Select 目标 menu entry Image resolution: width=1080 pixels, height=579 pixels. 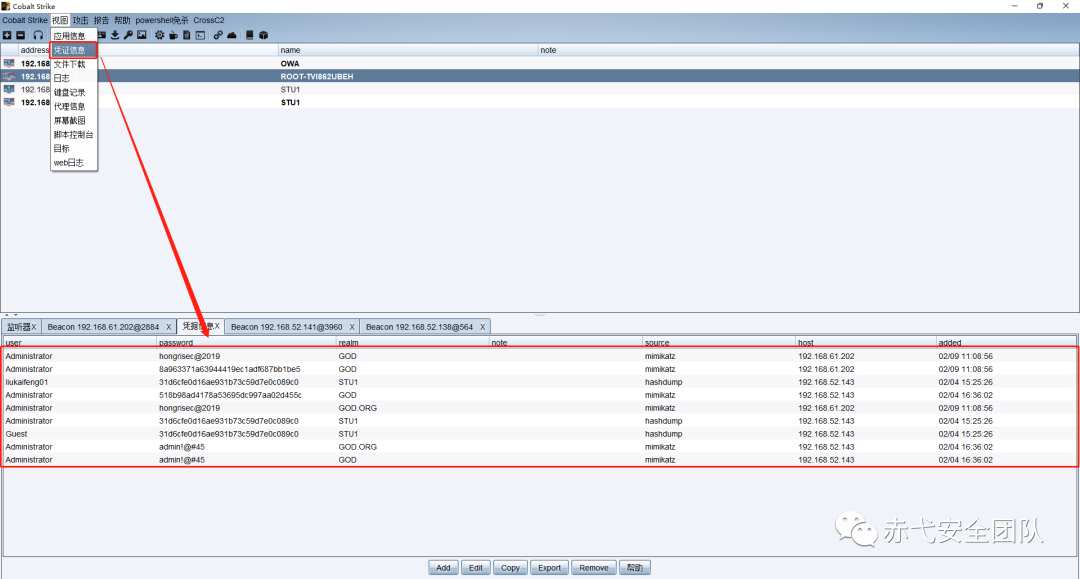(x=73, y=149)
